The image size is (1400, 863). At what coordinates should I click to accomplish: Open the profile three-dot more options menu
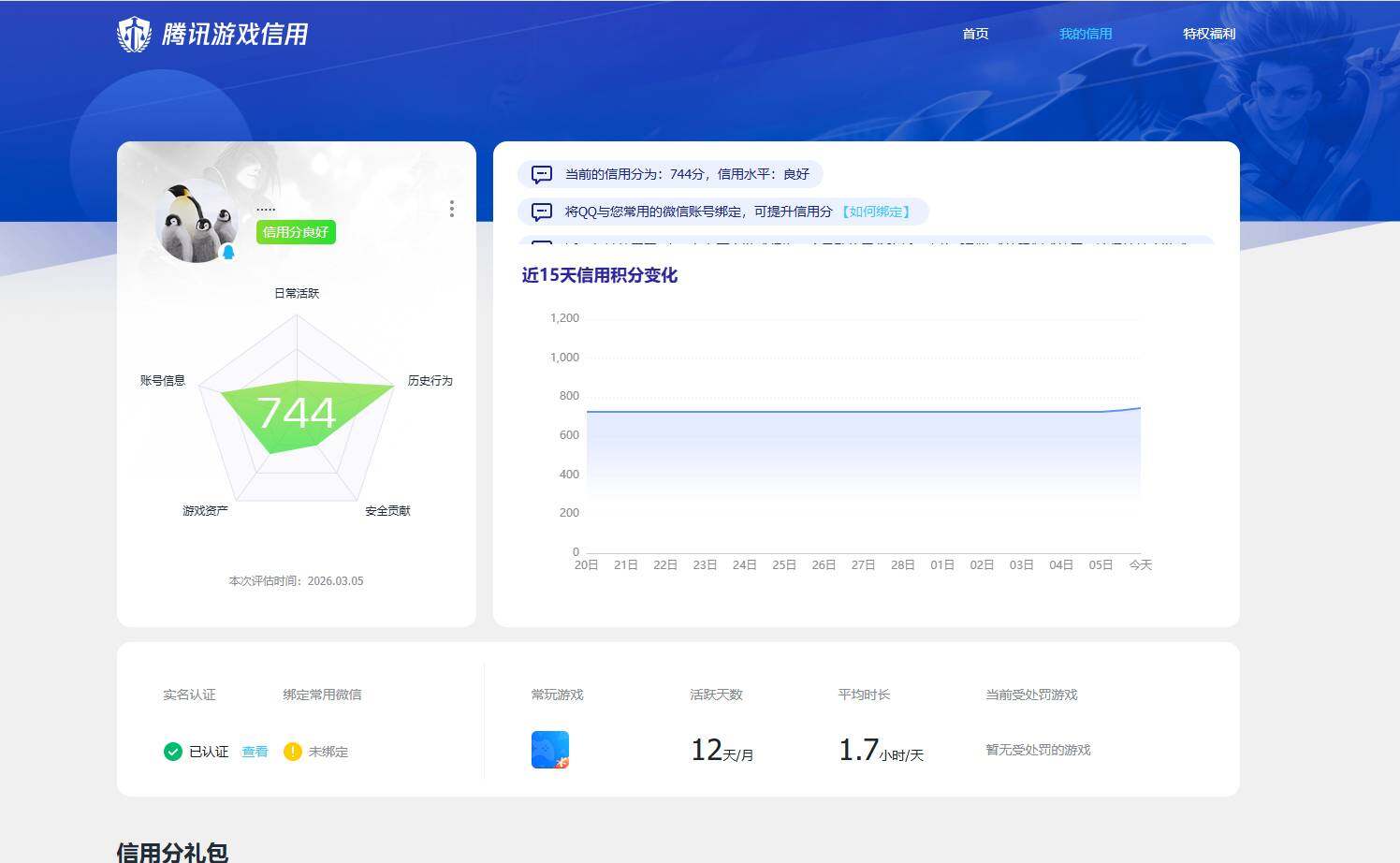click(452, 209)
